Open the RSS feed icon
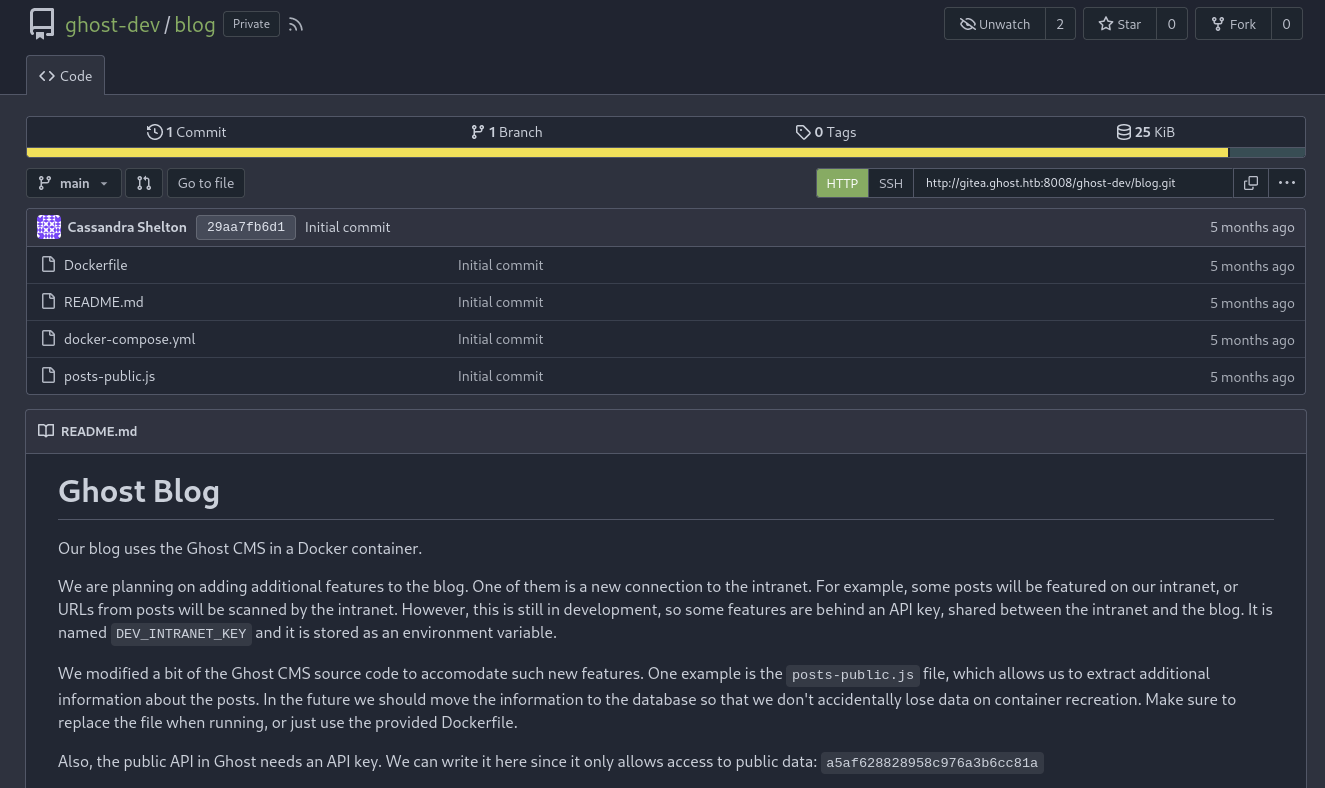Screen dimensions: 1325x788 coord(295,24)
